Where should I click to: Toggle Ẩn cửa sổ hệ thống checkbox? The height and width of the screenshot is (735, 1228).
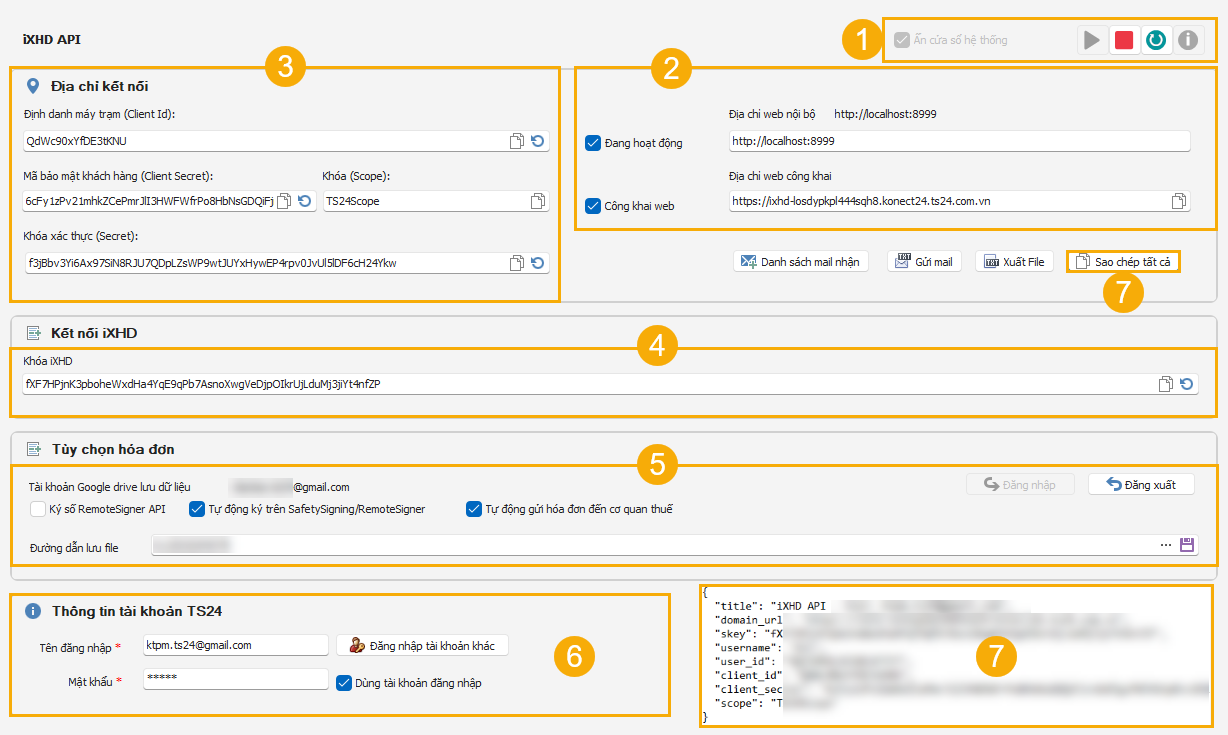902,40
